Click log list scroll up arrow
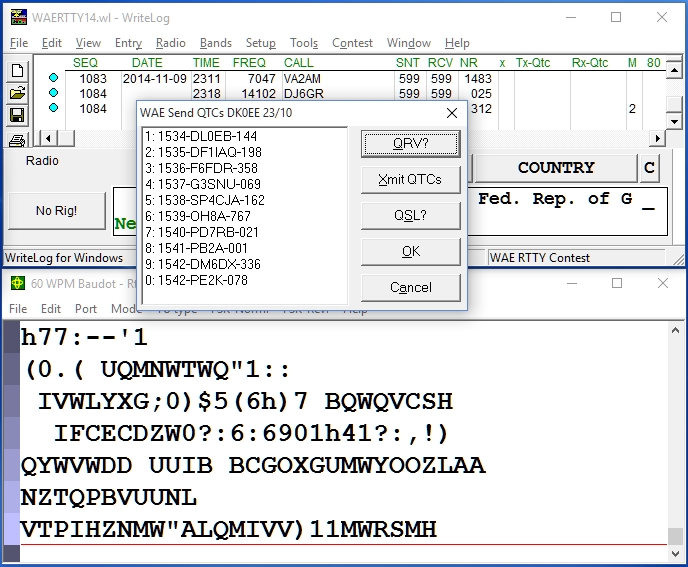 pyautogui.click(x=674, y=70)
